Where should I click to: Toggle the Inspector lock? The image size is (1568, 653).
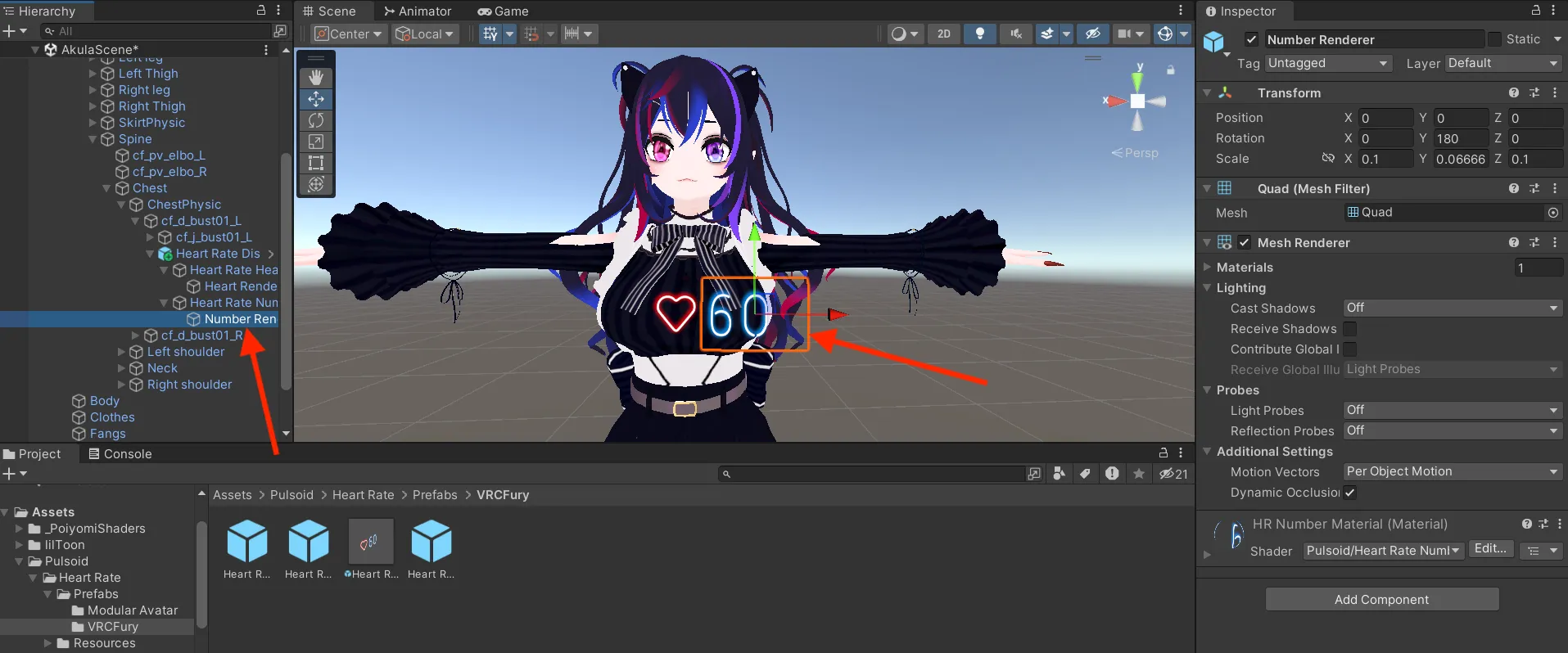(x=1536, y=11)
